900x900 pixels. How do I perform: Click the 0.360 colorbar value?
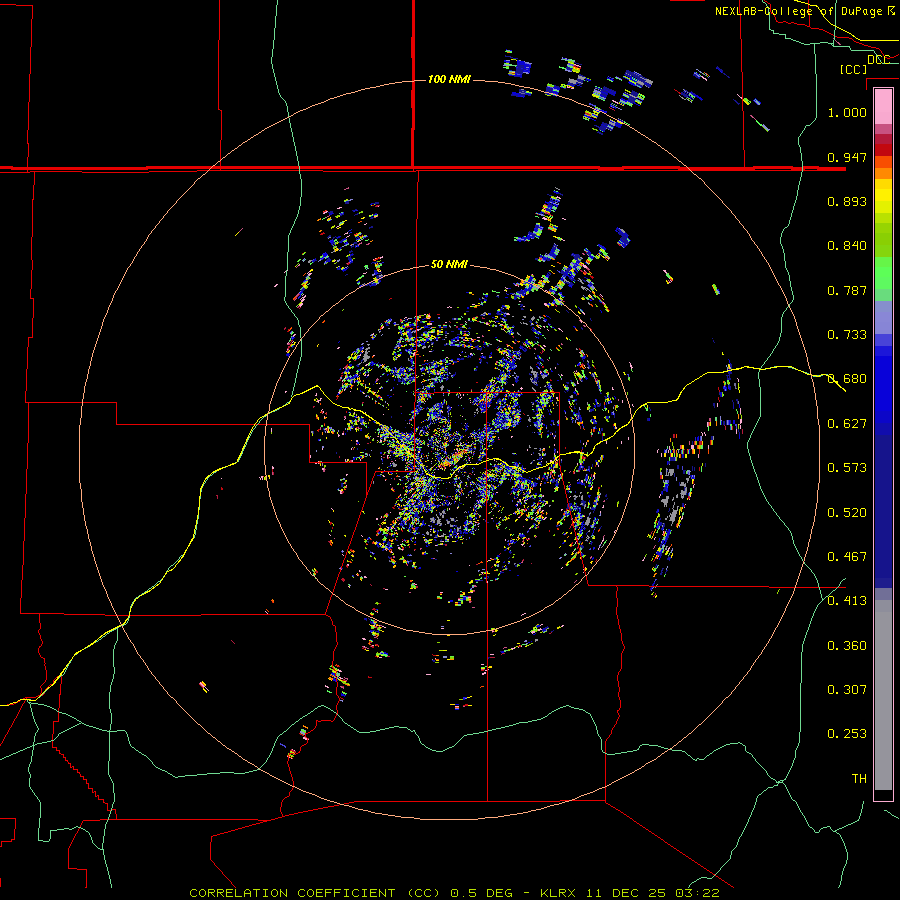[847, 646]
